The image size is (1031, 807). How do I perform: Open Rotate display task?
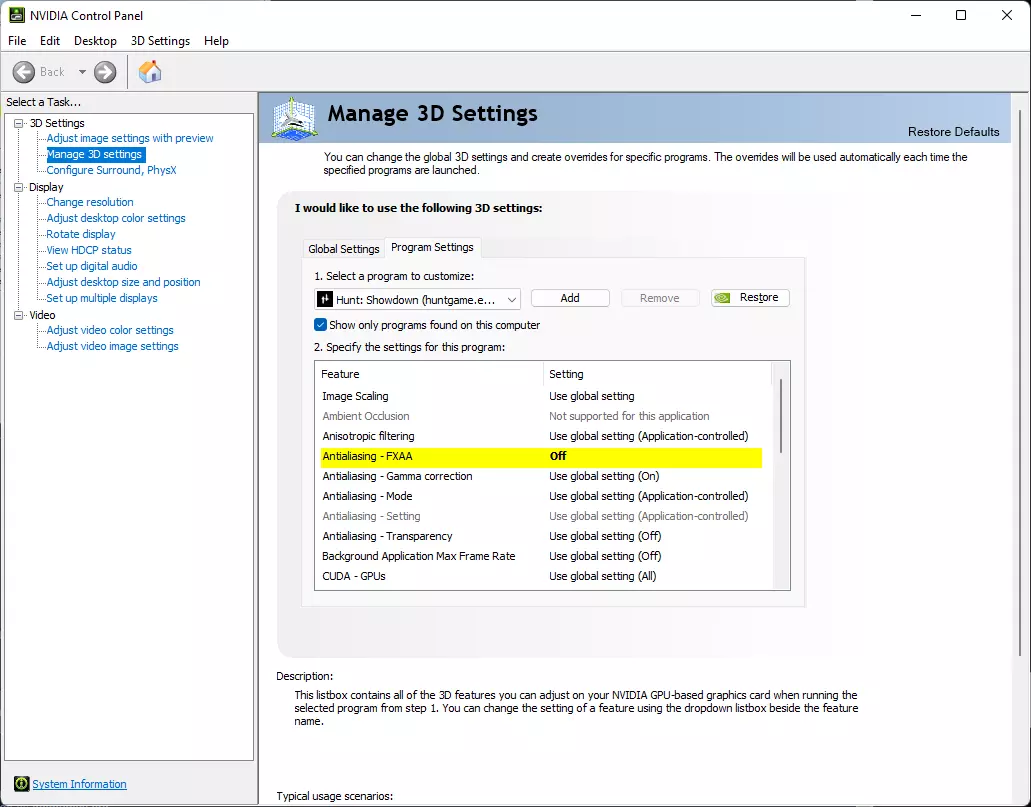[x=81, y=234]
